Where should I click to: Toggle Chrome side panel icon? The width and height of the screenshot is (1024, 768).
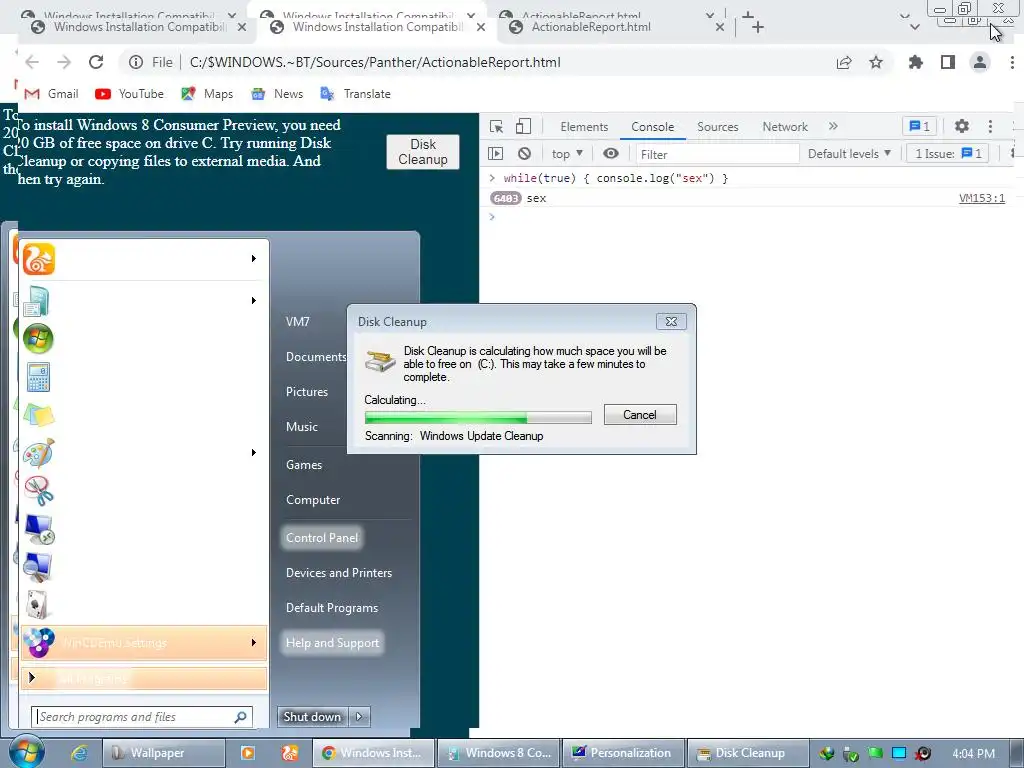tap(948, 62)
